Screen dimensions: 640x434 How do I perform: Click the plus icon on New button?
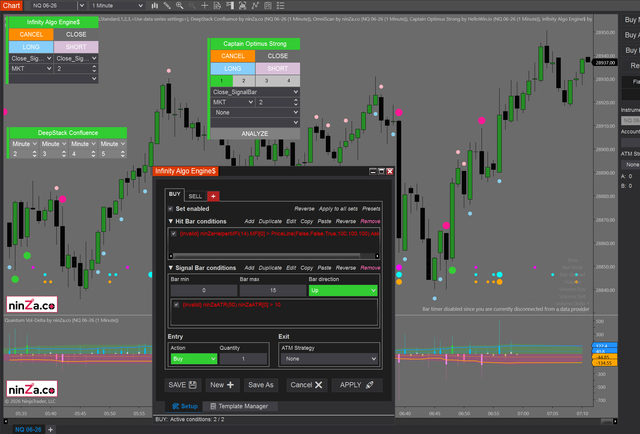231,385
